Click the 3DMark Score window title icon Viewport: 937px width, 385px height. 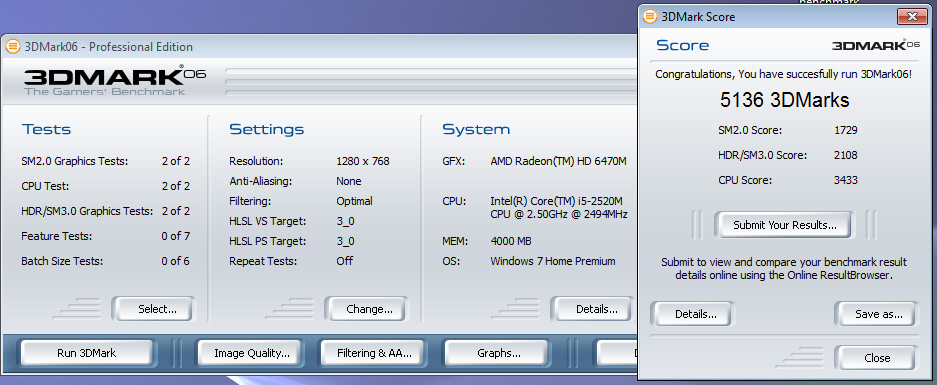pos(650,17)
